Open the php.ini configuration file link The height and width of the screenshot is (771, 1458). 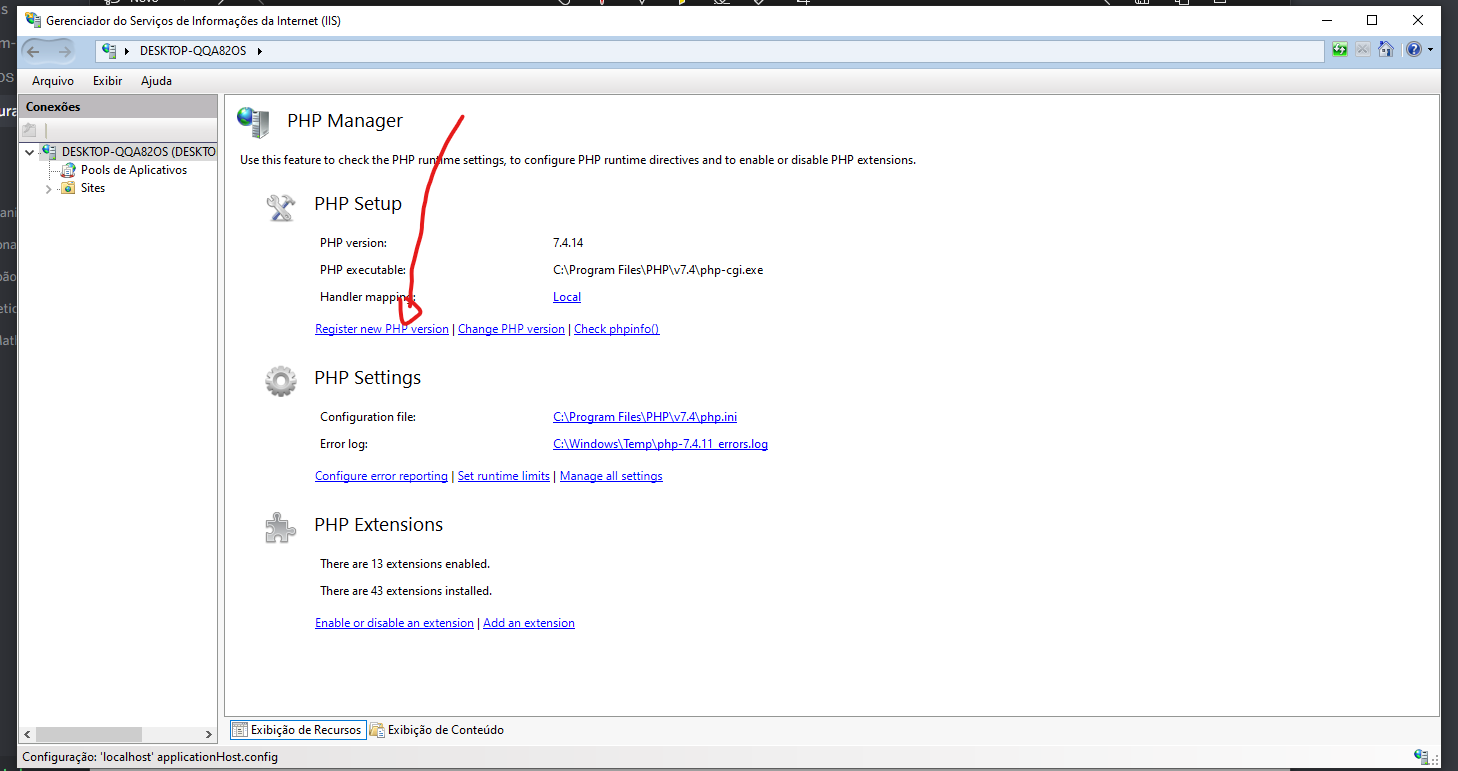click(x=644, y=417)
